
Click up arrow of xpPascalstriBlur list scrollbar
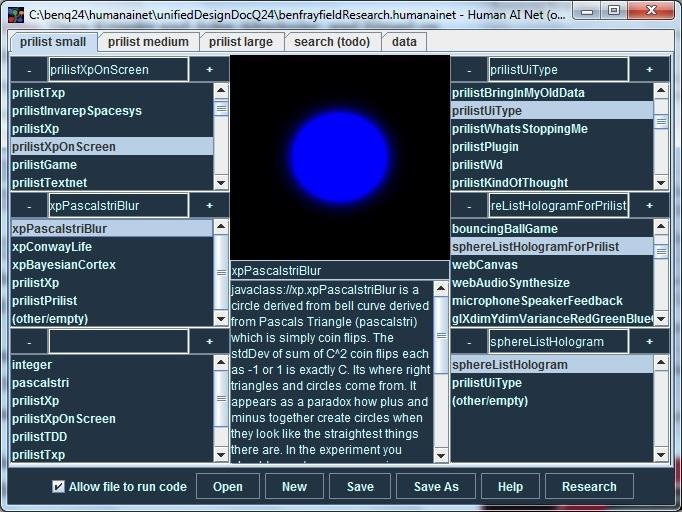[221, 227]
